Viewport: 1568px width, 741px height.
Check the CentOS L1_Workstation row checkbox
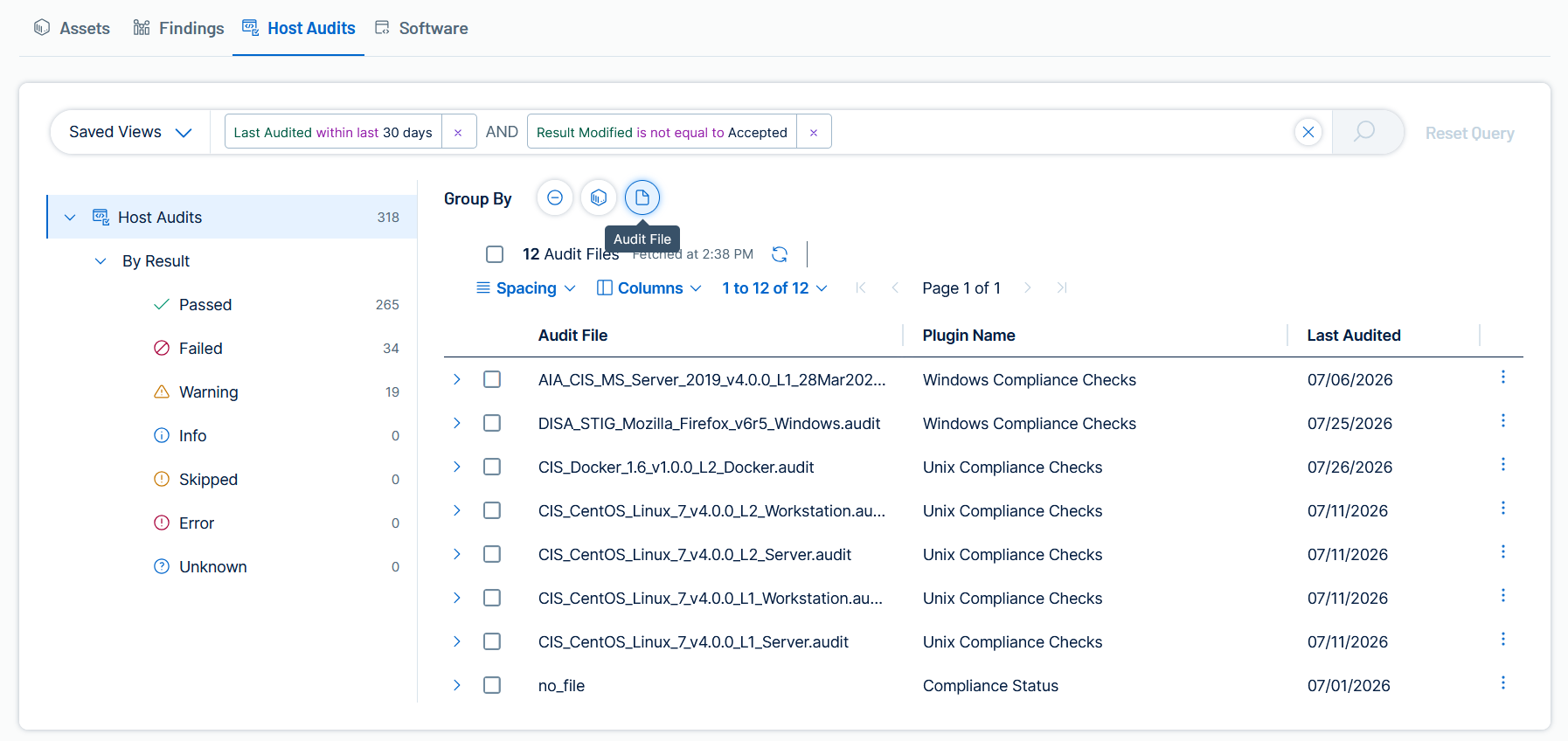click(x=492, y=598)
